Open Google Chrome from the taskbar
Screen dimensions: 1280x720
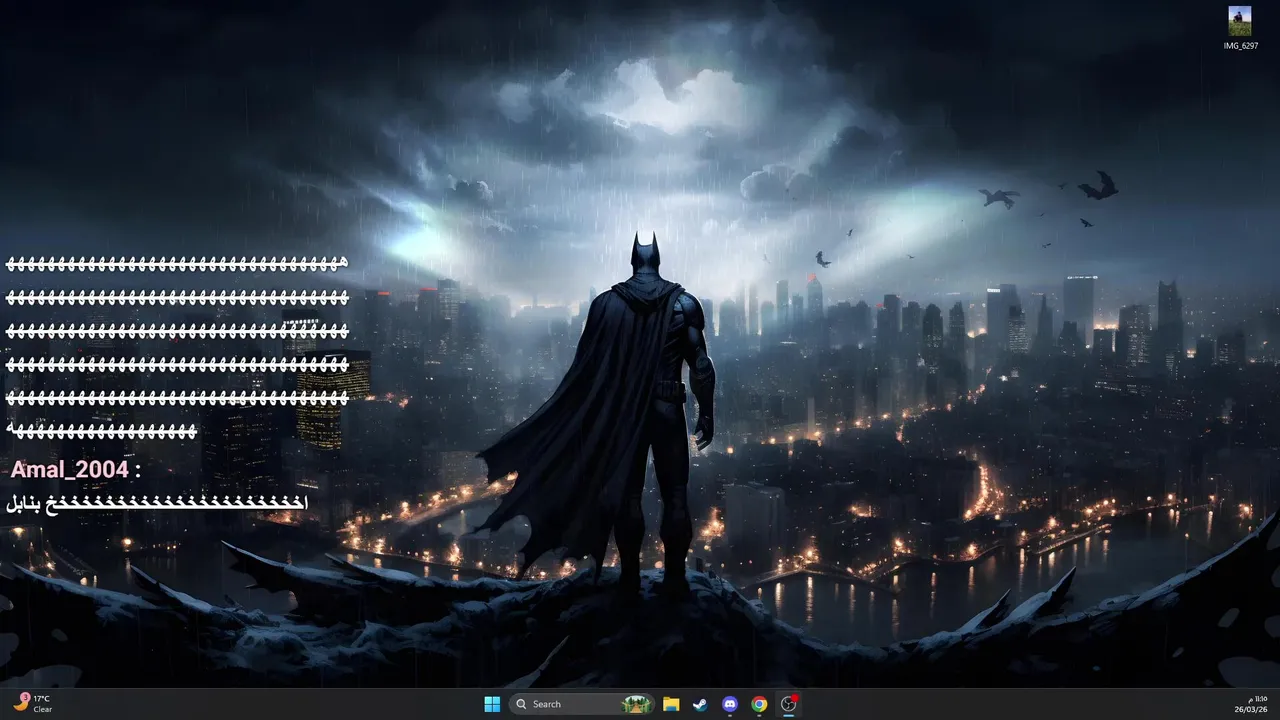click(x=759, y=704)
